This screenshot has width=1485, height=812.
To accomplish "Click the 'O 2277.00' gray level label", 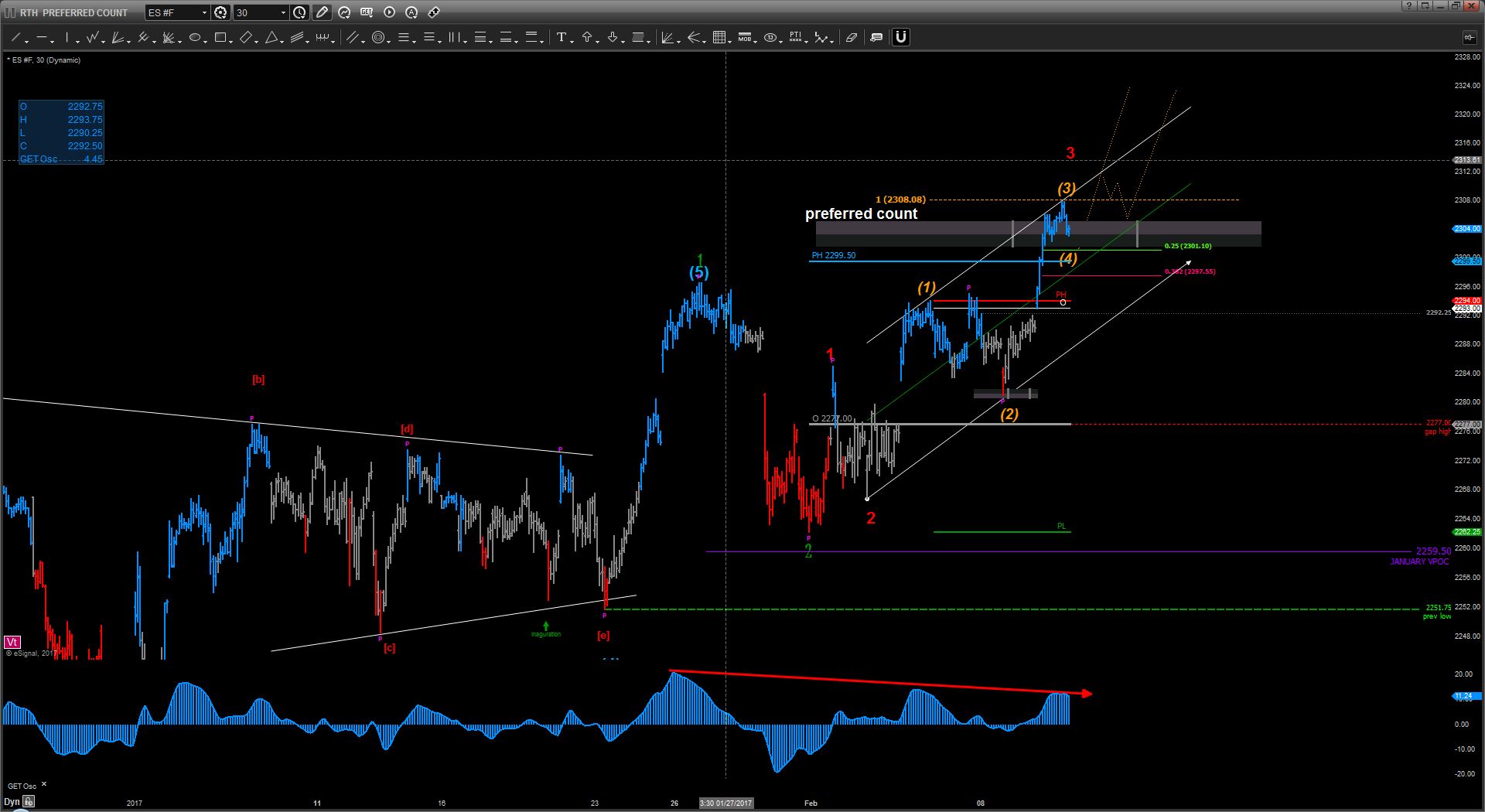I will coord(831,418).
